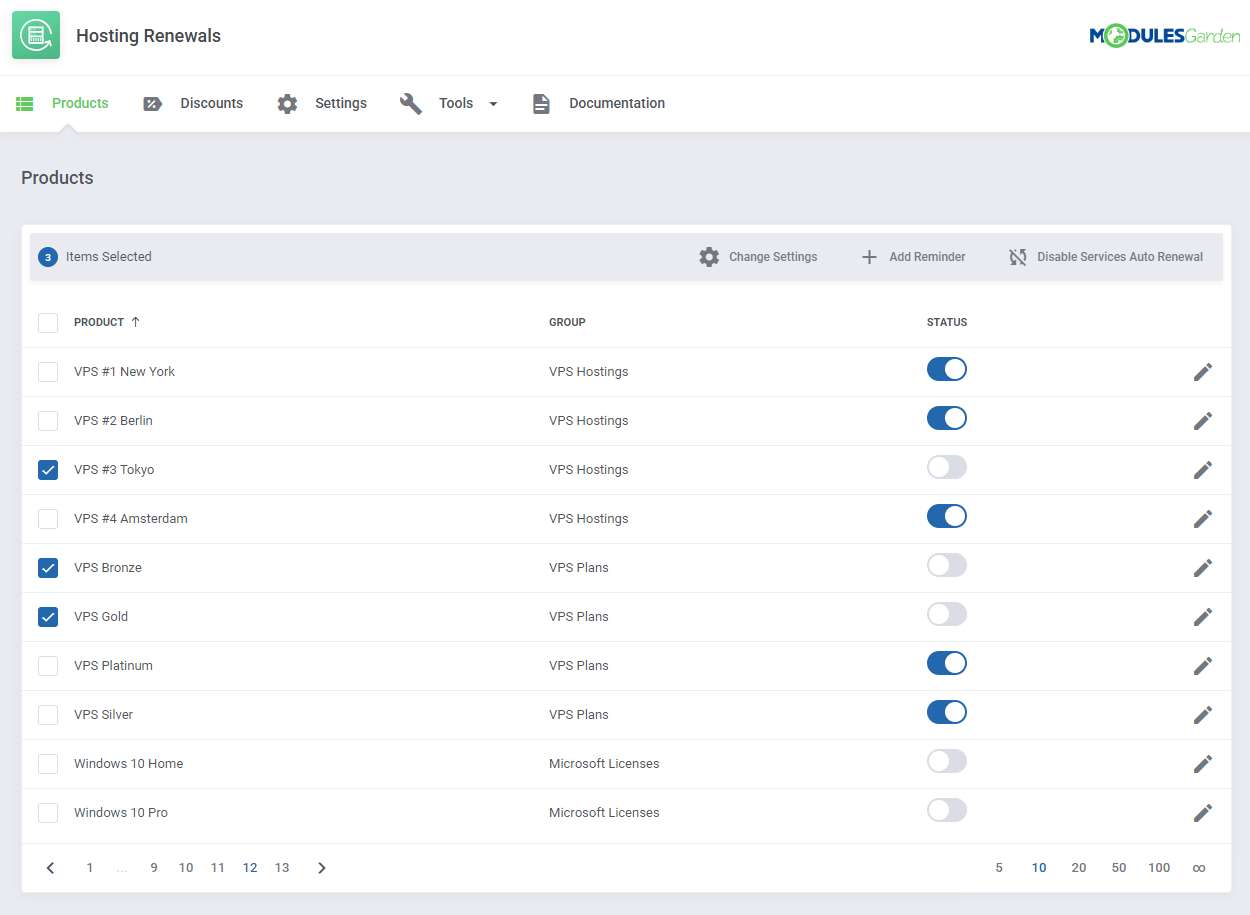Uncheck the VPS Bronze selection checkbox
Image resolution: width=1250 pixels, height=915 pixels.
[x=47, y=567]
